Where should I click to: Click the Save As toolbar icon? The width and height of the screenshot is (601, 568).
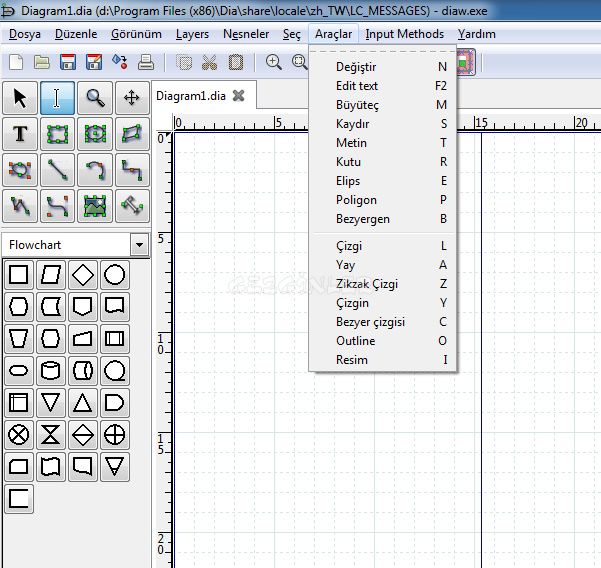point(94,62)
